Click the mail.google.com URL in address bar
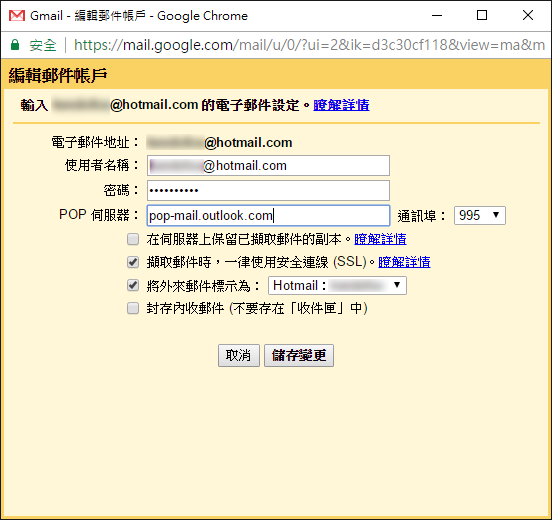Screen dimensions: 552x520 click(309, 45)
